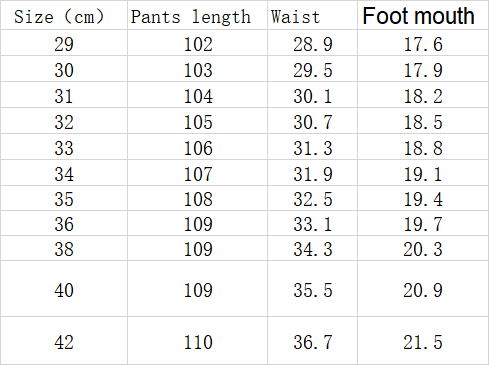Viewport: 489px width, 365px height.
Task: Select the Foot mouth header
Action: coord(423,15)
